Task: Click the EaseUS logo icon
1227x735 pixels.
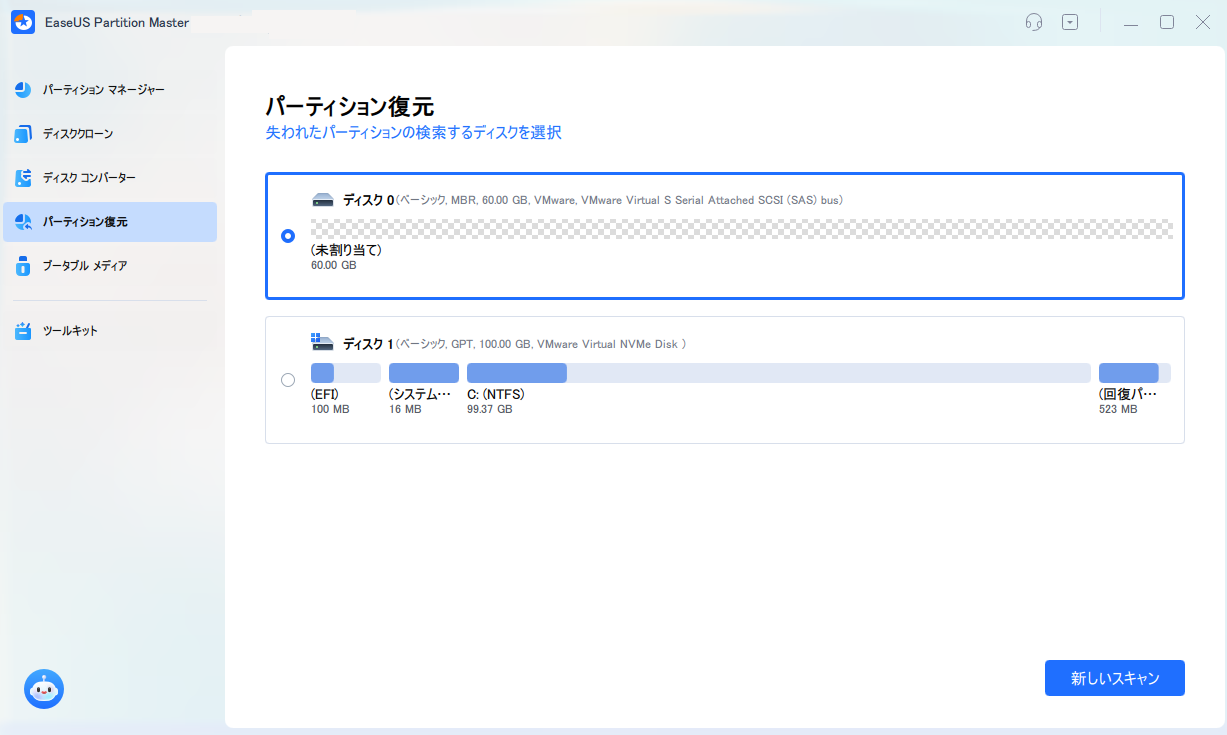Action: tap(22, 21)
